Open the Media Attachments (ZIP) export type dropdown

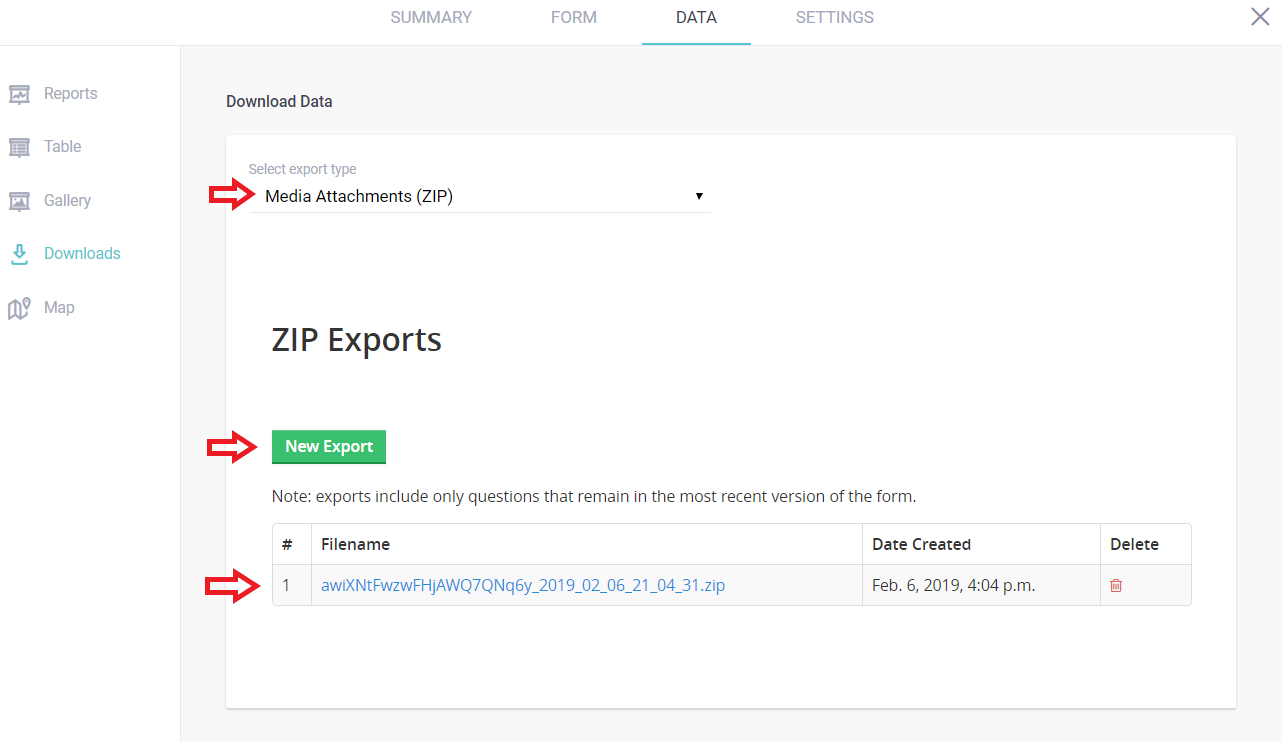pyautogui.click(x=480, y=197)
